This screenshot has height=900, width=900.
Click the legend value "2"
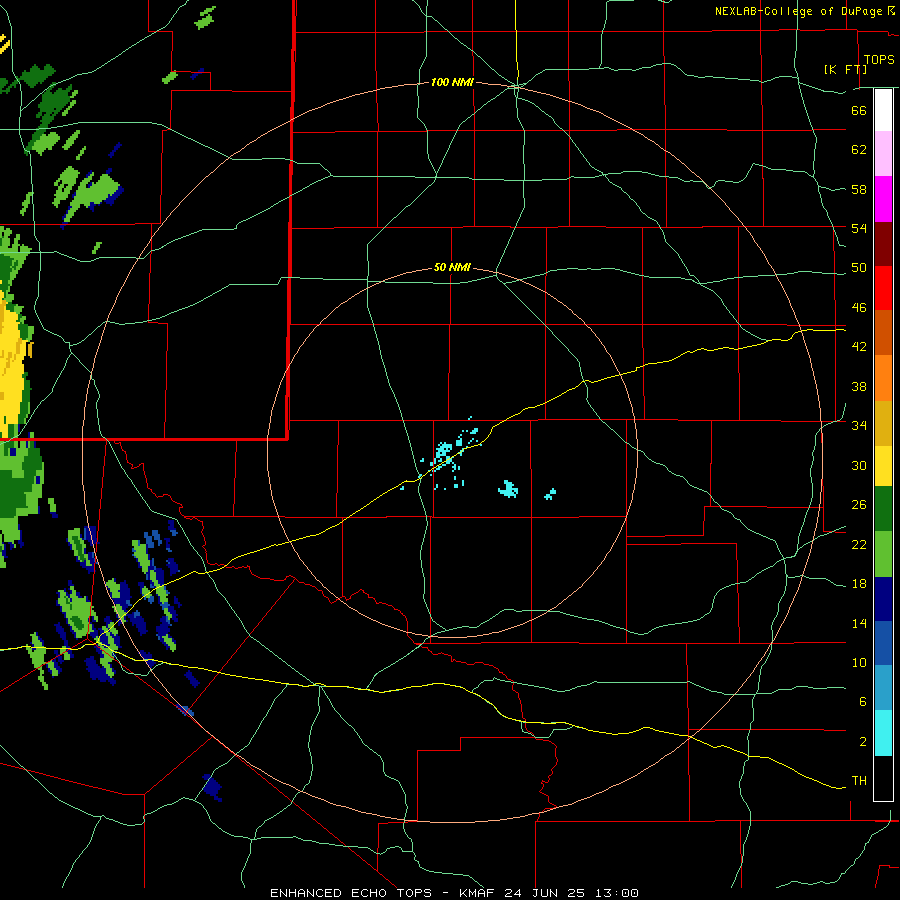click(x=862, y=742)
